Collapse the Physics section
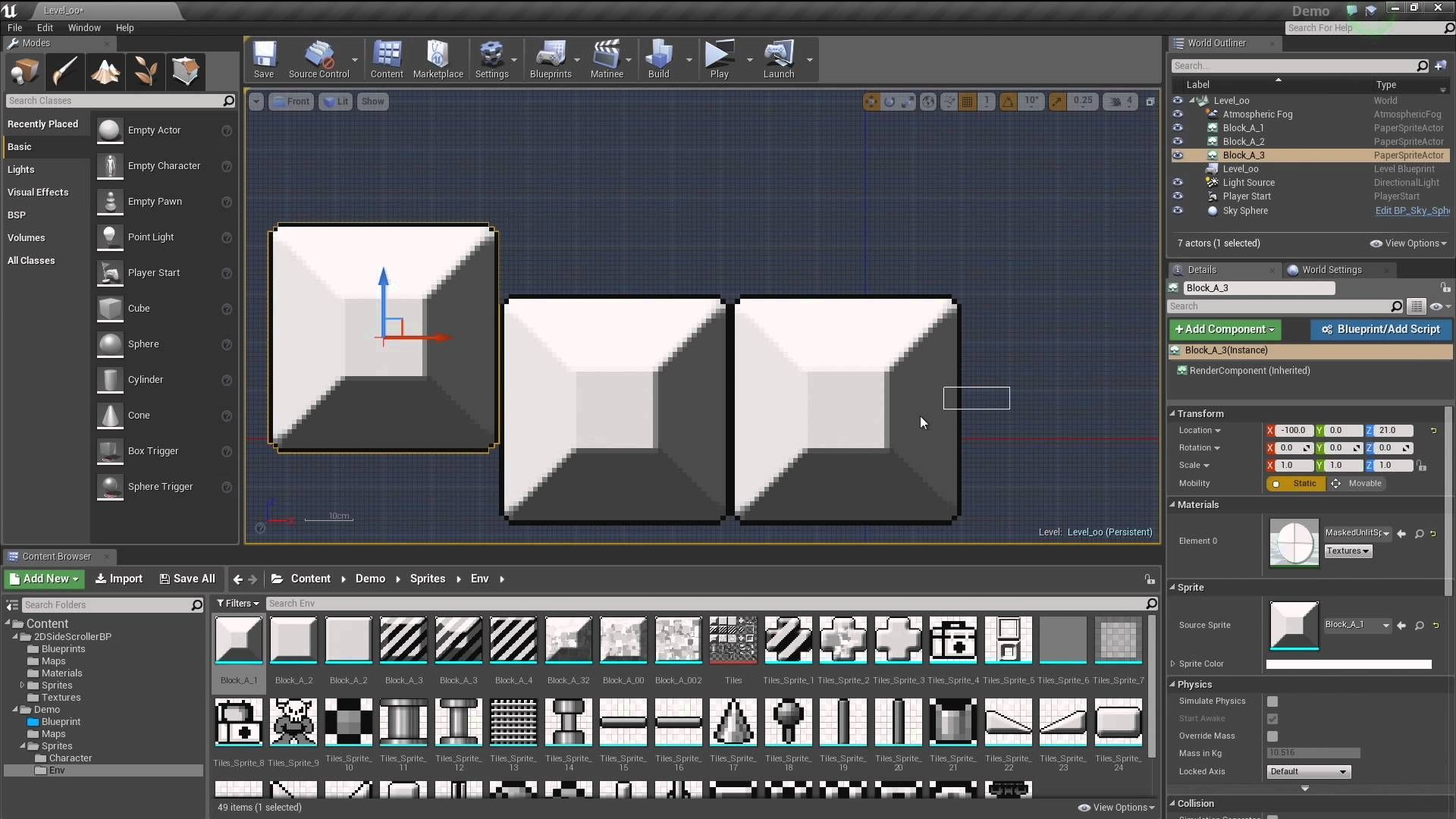The height and width of the screenshot is (819, 1456). 1172,685
